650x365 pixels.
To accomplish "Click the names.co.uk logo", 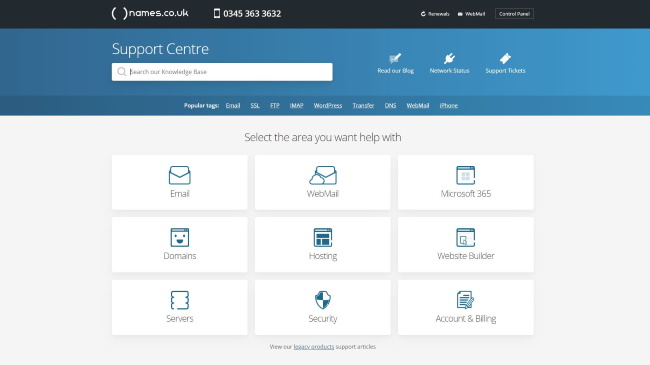I will point(150,13).
